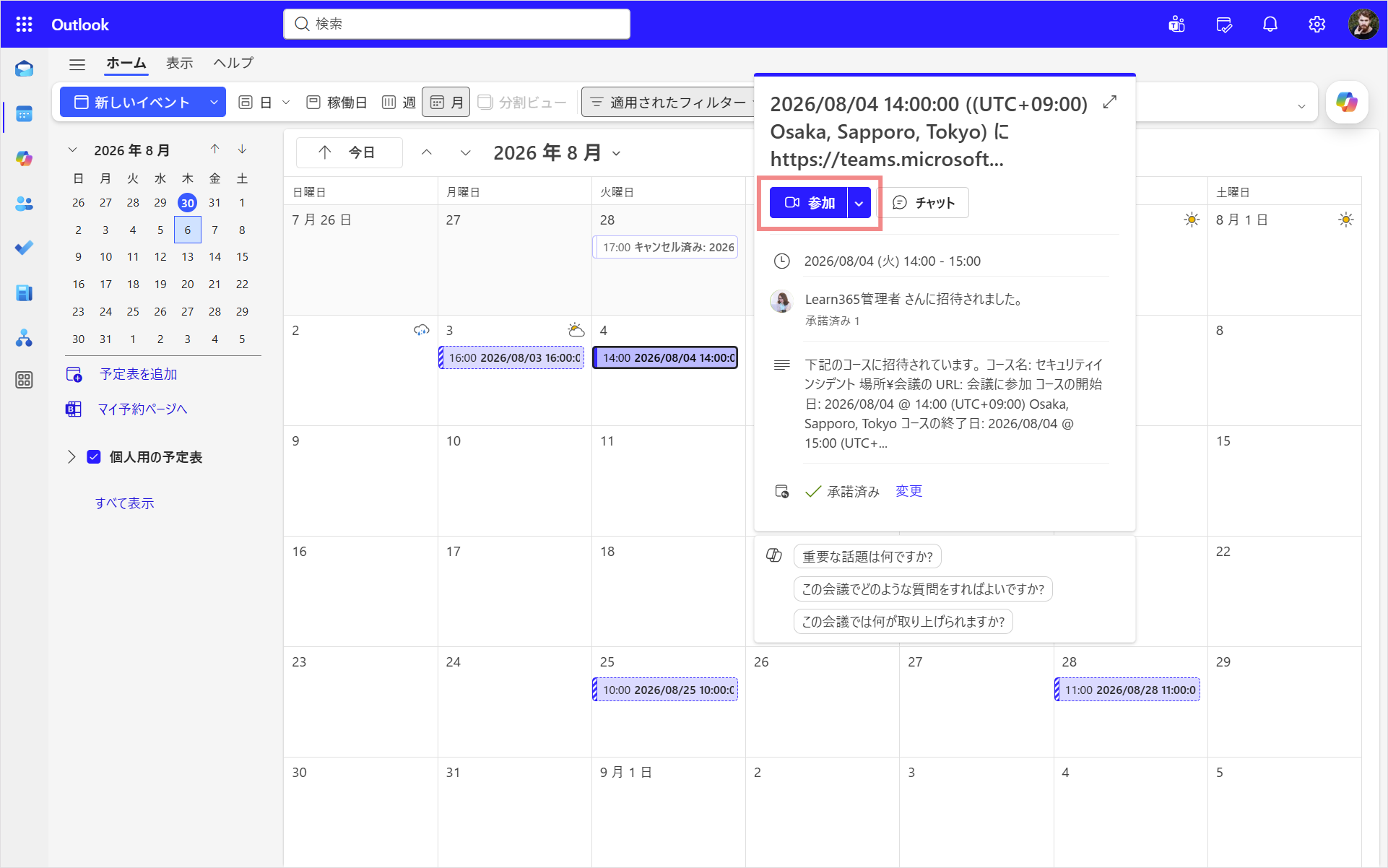Open My Day panel icon
Viewport: 1388px width, 868px height.
click(1224, 25)
